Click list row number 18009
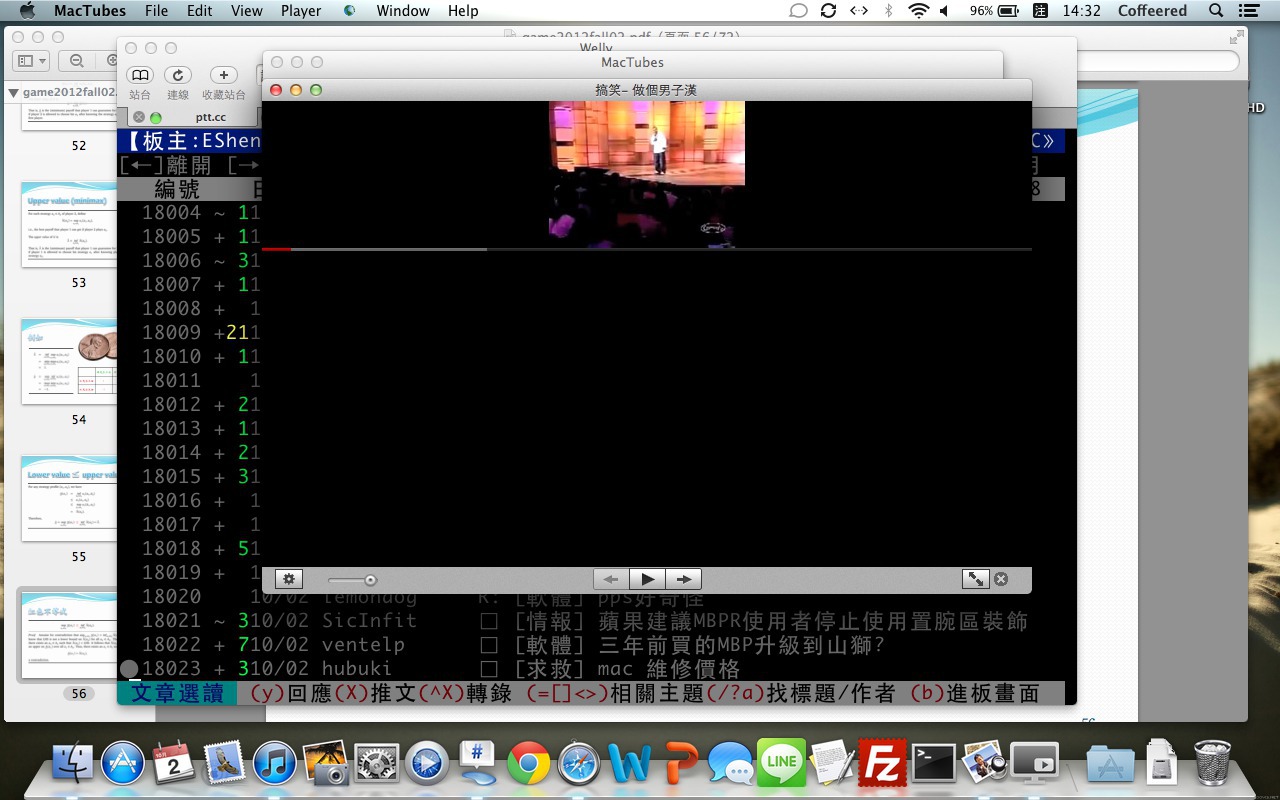 click(x=171, y=332)
